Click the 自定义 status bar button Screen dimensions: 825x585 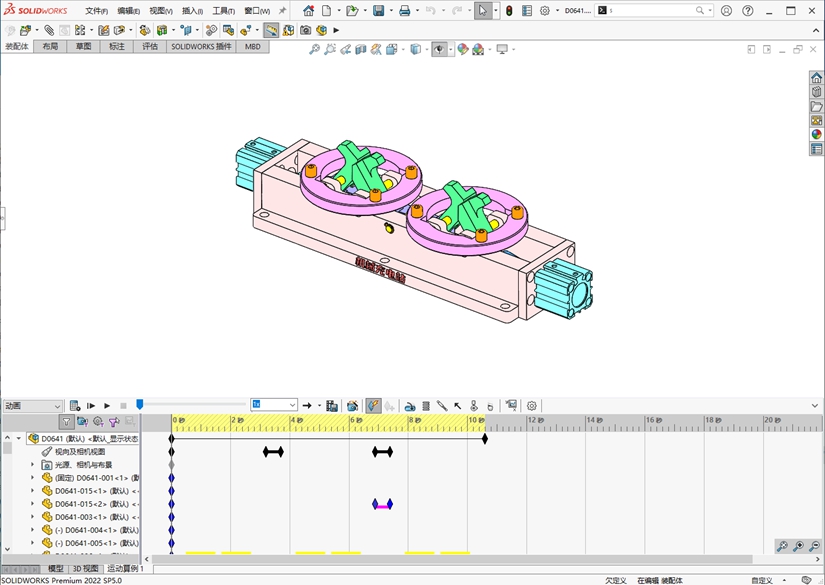tap(762, 580)
